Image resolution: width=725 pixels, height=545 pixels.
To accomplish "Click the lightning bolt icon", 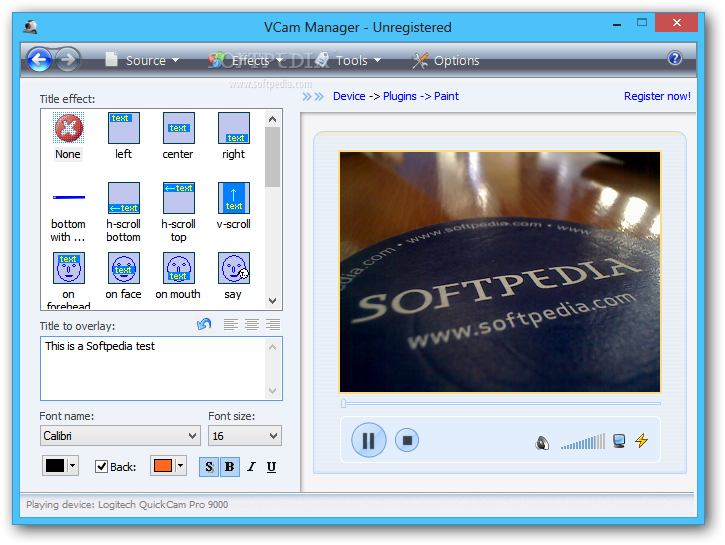I will (x=641, y=441).
